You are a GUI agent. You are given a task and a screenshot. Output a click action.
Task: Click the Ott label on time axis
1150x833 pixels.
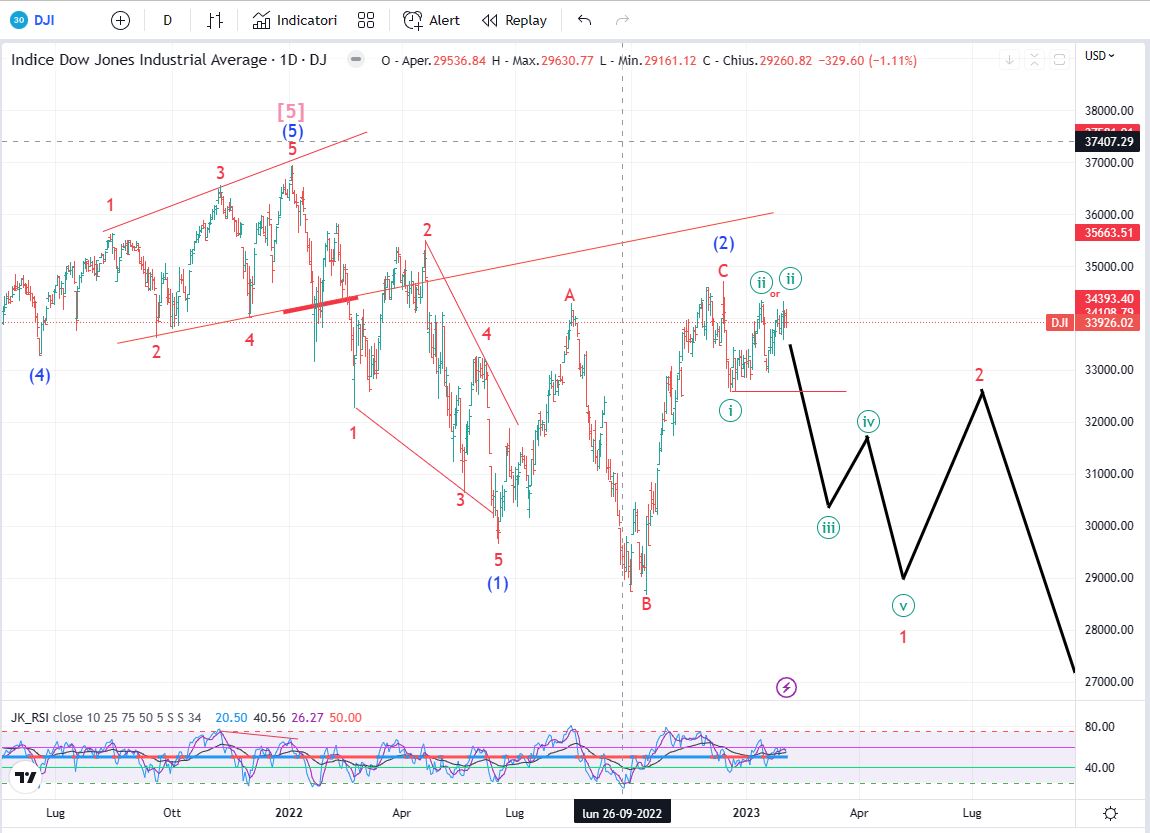point(172,812)
